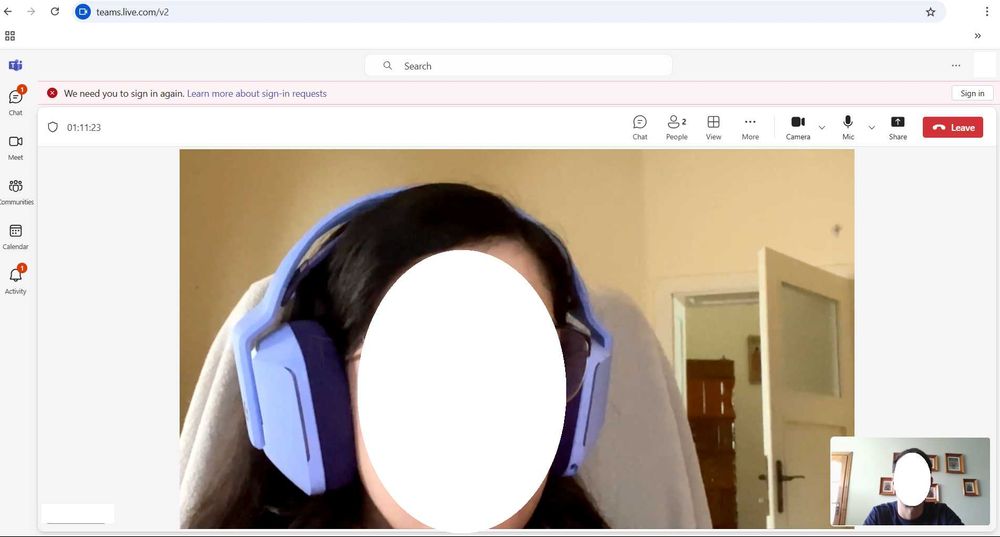
Task: Open the More meeting options
Action: click(x=750, y=127)
